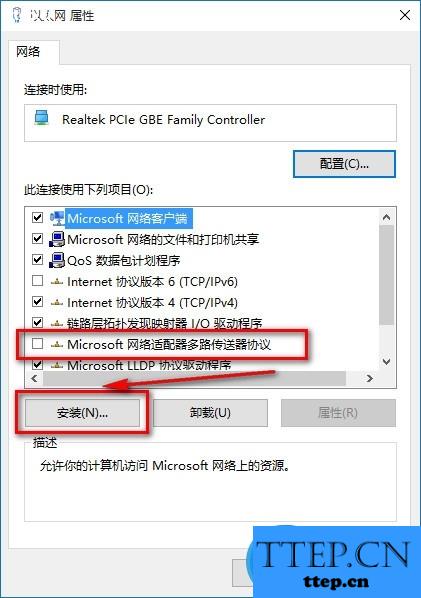This screenshot has width=421, height=598.
Task: Click the 安装(N)... button
Action: [82, 413]
